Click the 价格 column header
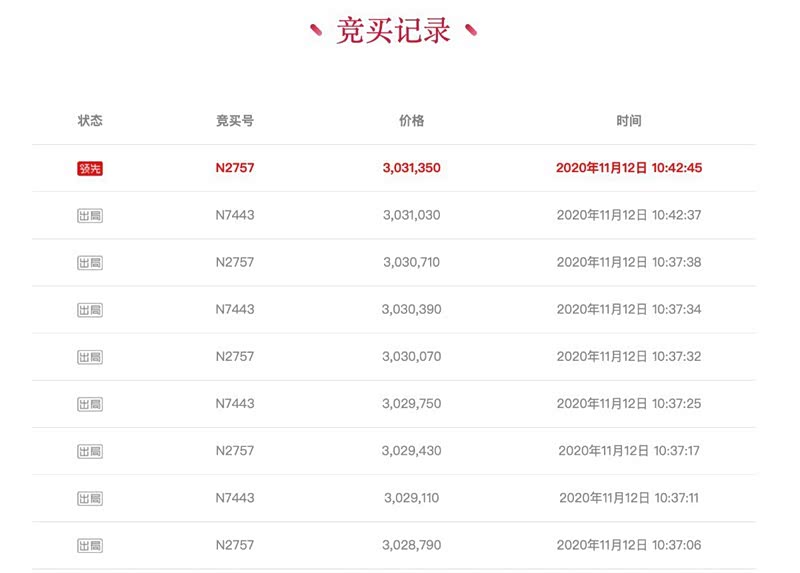 pos(411,121)
